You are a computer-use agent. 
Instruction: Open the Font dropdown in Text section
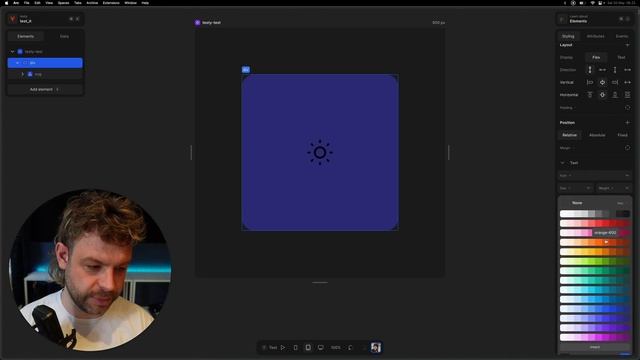pyautogui.click(x=595, y=176)
